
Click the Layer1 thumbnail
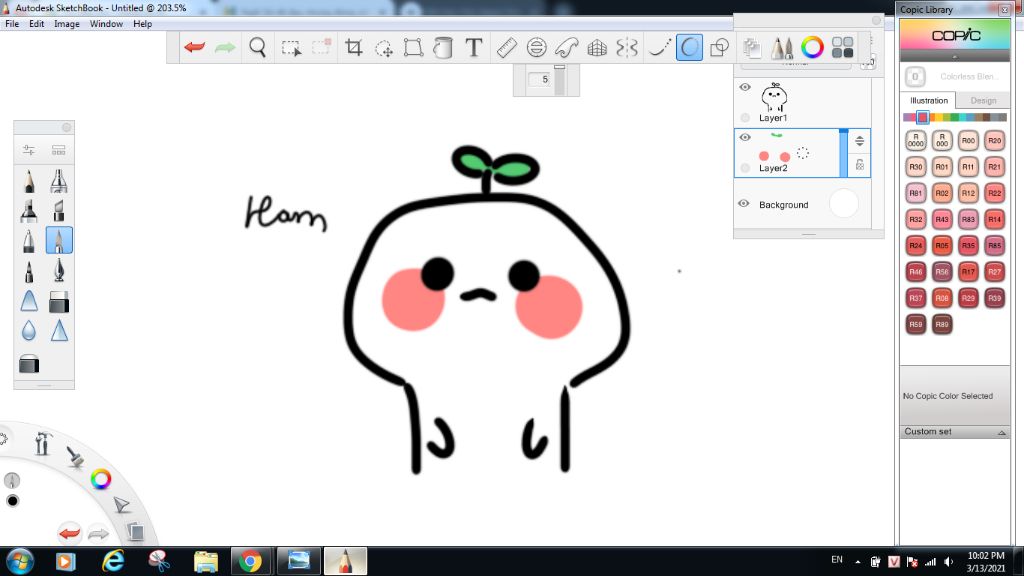(775, 97)
